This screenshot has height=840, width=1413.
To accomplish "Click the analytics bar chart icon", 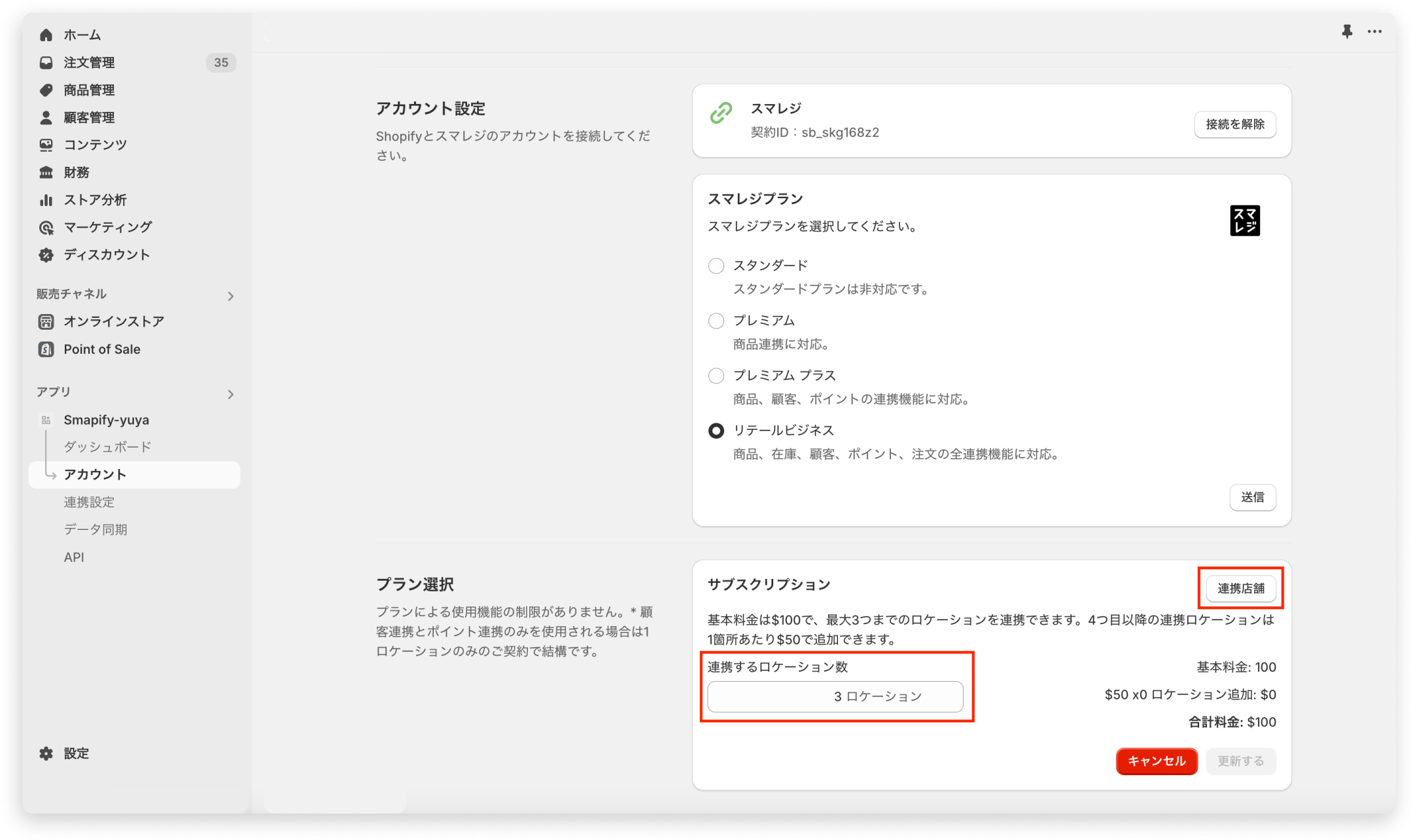I will 46,200.
